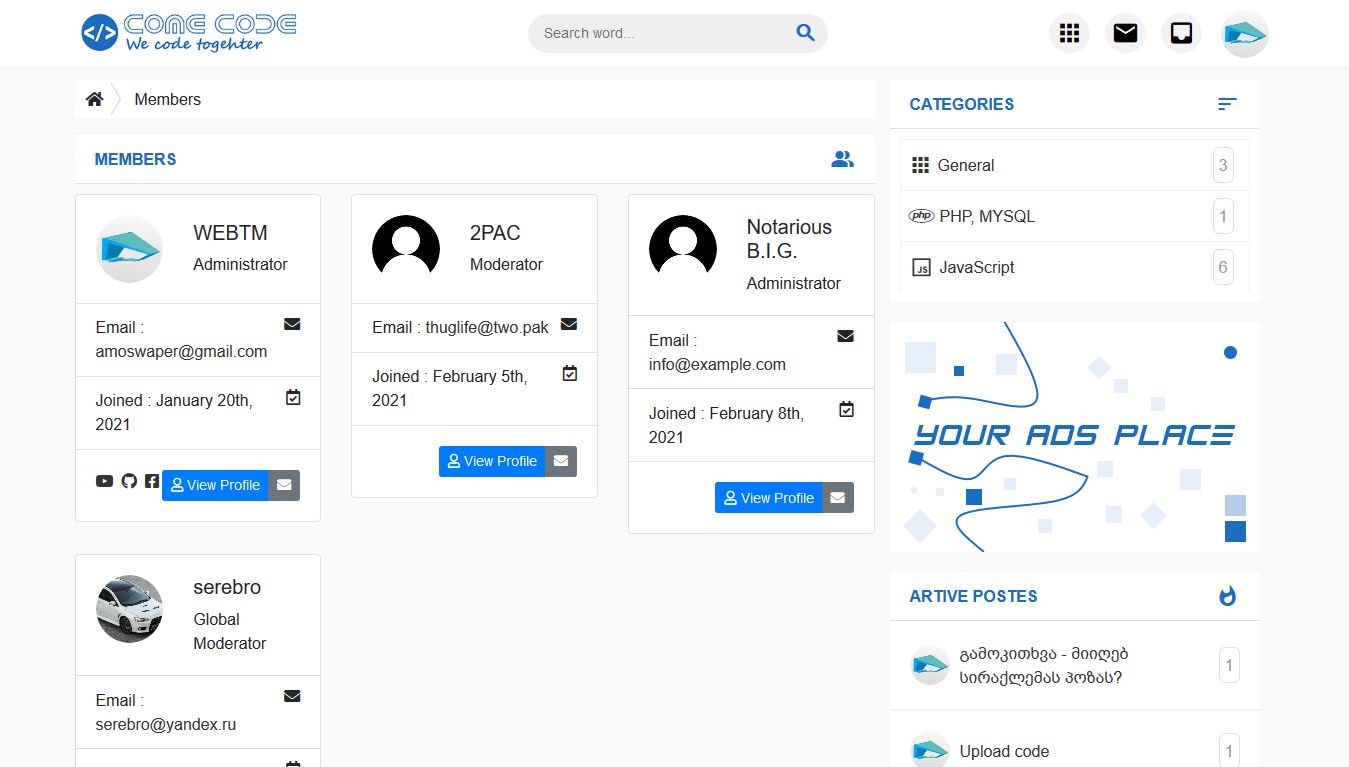Image resolution: width=1349 pixels, height=767 pixels.
Task: Click the JavaScript category count badge
Action: coord(1223,267)
